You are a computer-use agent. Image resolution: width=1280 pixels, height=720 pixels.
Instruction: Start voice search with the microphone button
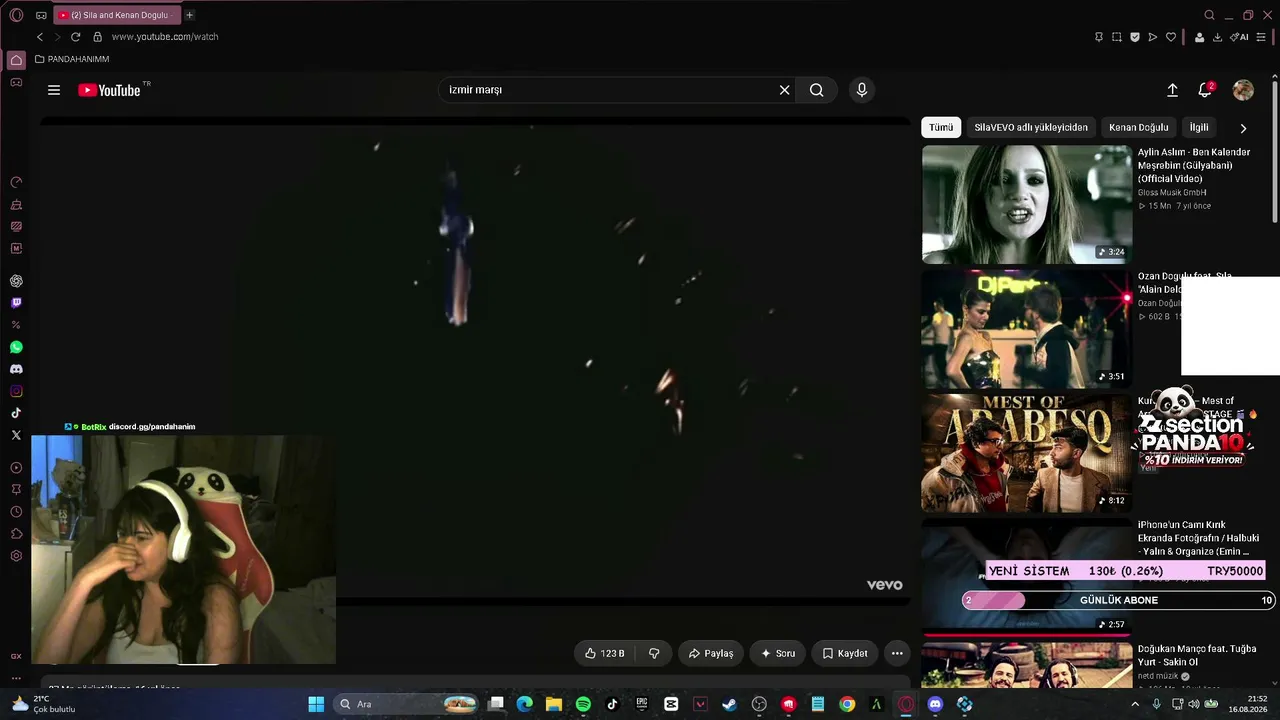click(862, 90)
